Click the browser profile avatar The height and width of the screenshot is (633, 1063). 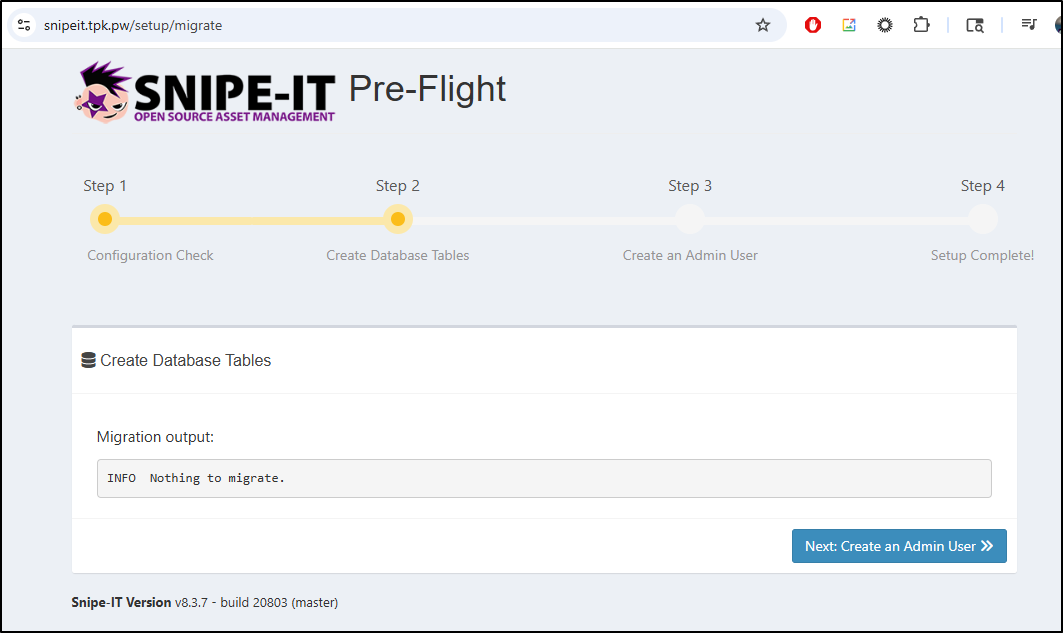pos(1058,25)
